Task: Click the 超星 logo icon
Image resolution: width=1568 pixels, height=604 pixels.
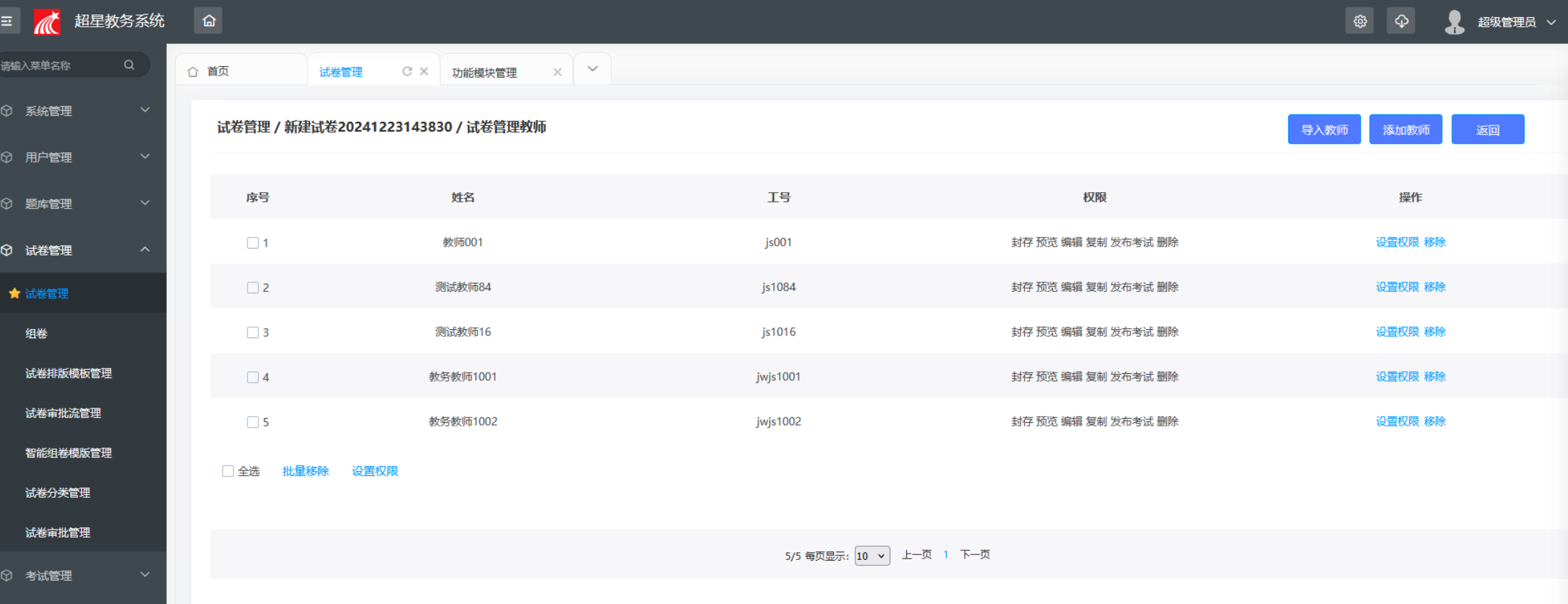Action: tap(47, 21)
